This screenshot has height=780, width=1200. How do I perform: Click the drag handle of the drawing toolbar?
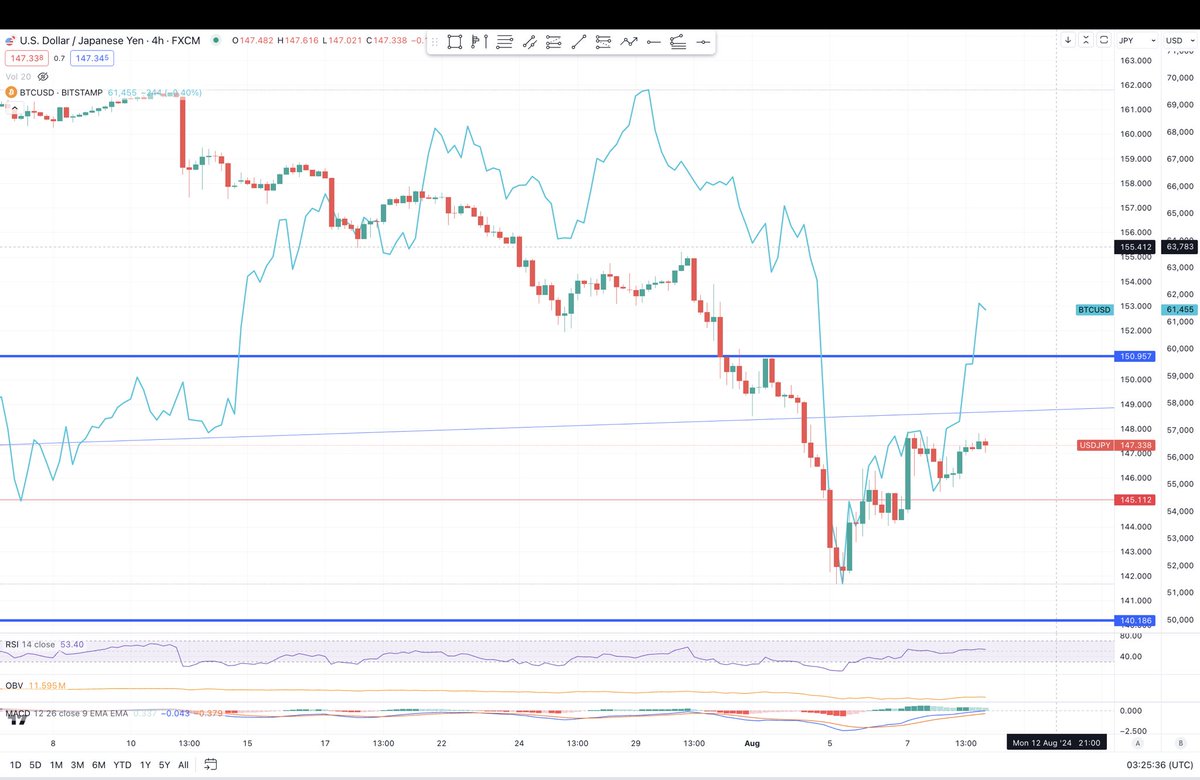point(434,41)
